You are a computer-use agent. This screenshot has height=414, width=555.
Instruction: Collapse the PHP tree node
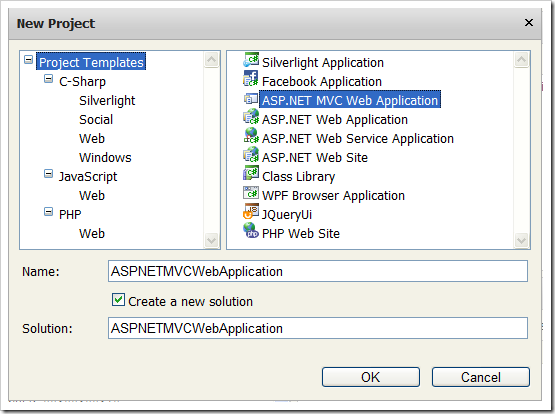(48, 212)
